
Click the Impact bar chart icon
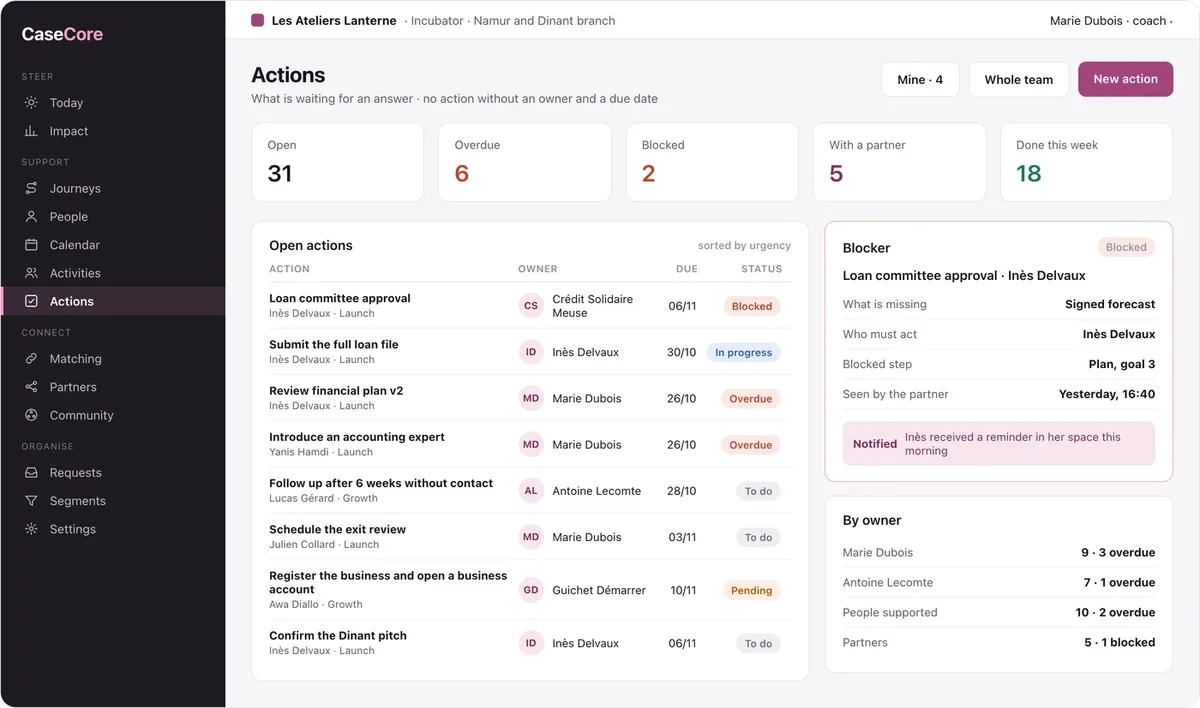pos(31,131)
